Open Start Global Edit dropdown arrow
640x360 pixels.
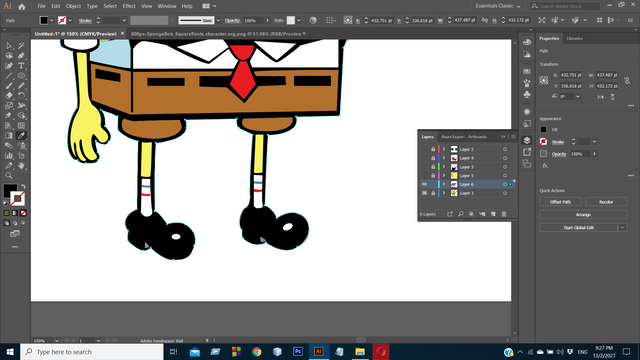click(622, 227)
